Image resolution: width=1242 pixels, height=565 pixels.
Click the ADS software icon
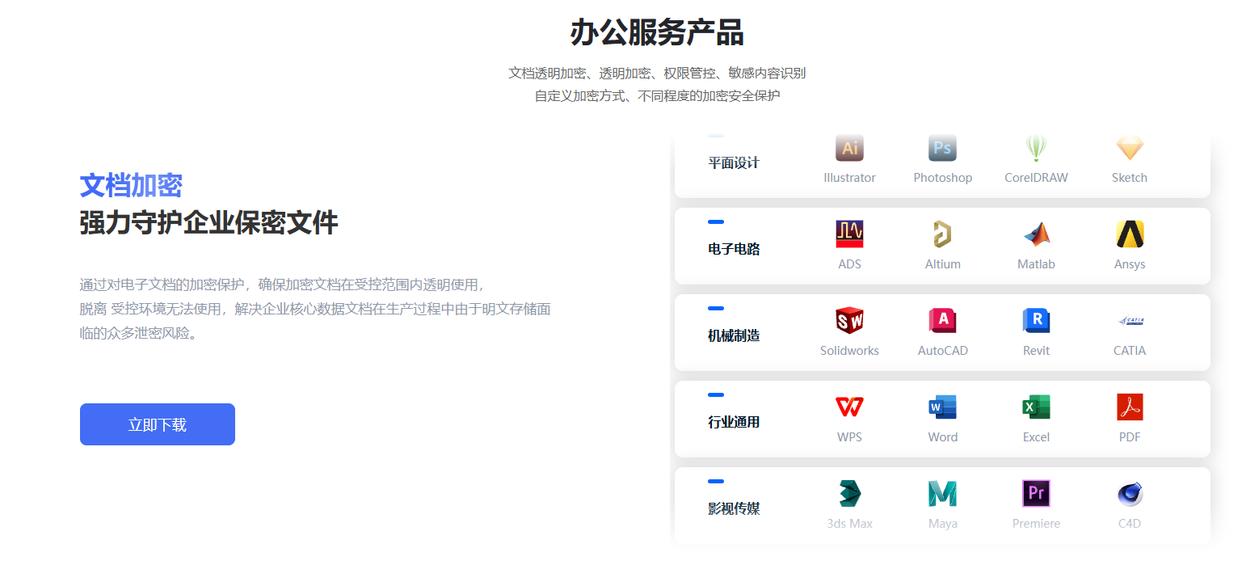pos(849,234)
